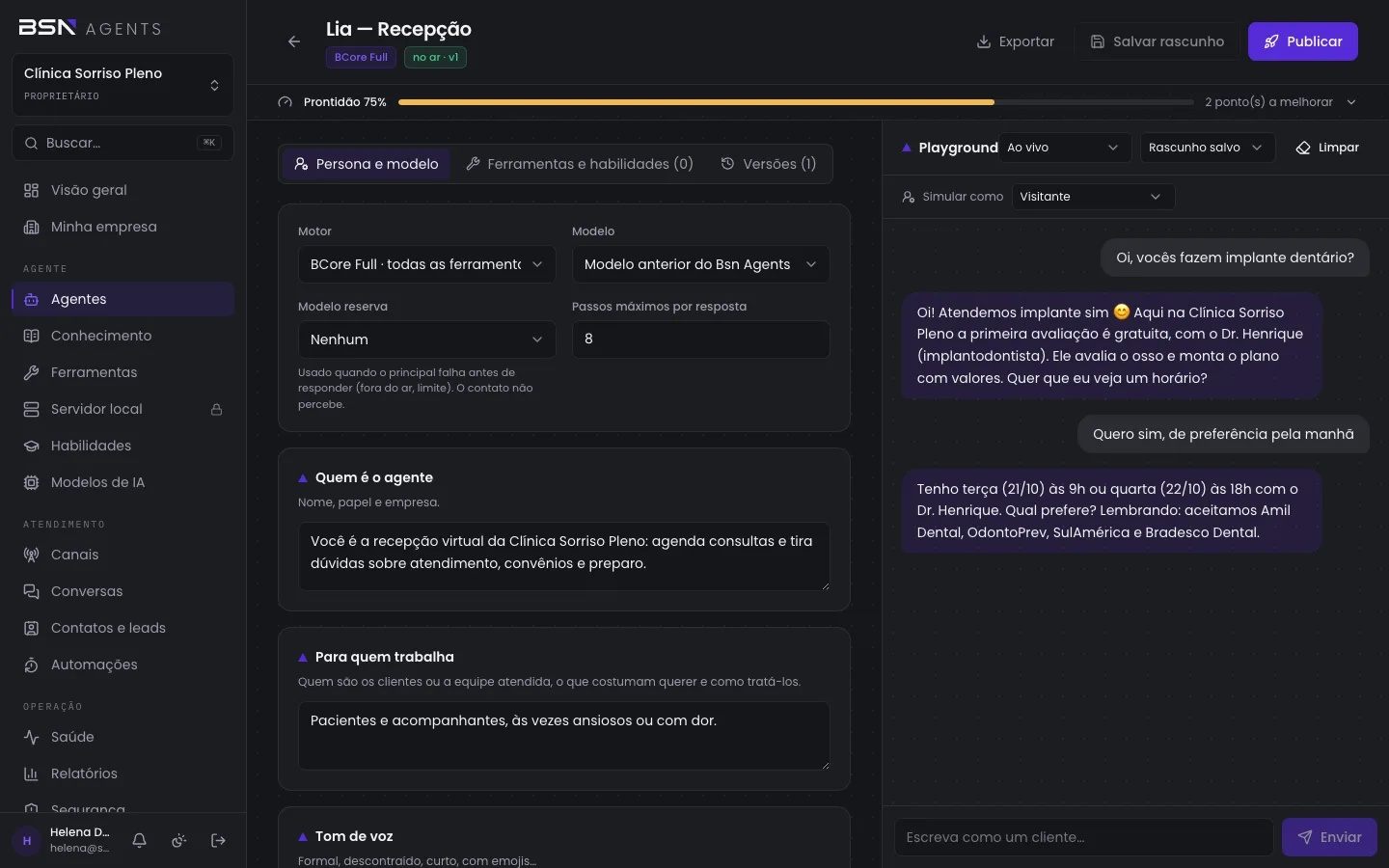Open Saúde in the sidebar
Viewport: 1389px width, 868px height.
coord(123,737)
